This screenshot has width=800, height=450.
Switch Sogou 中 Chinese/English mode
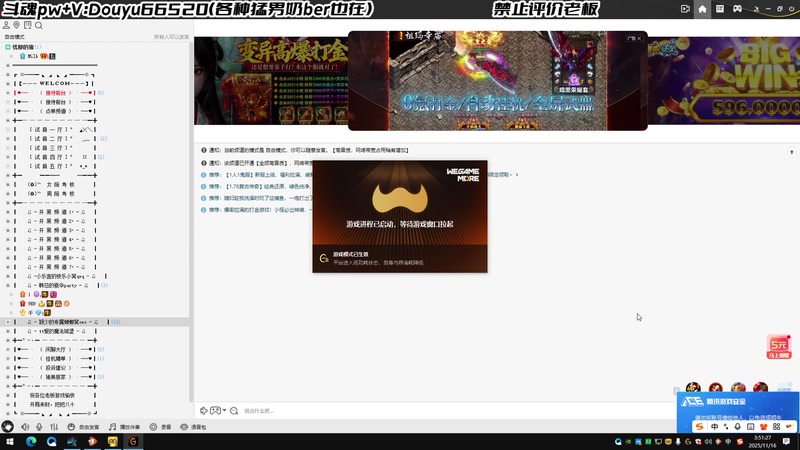714,427
